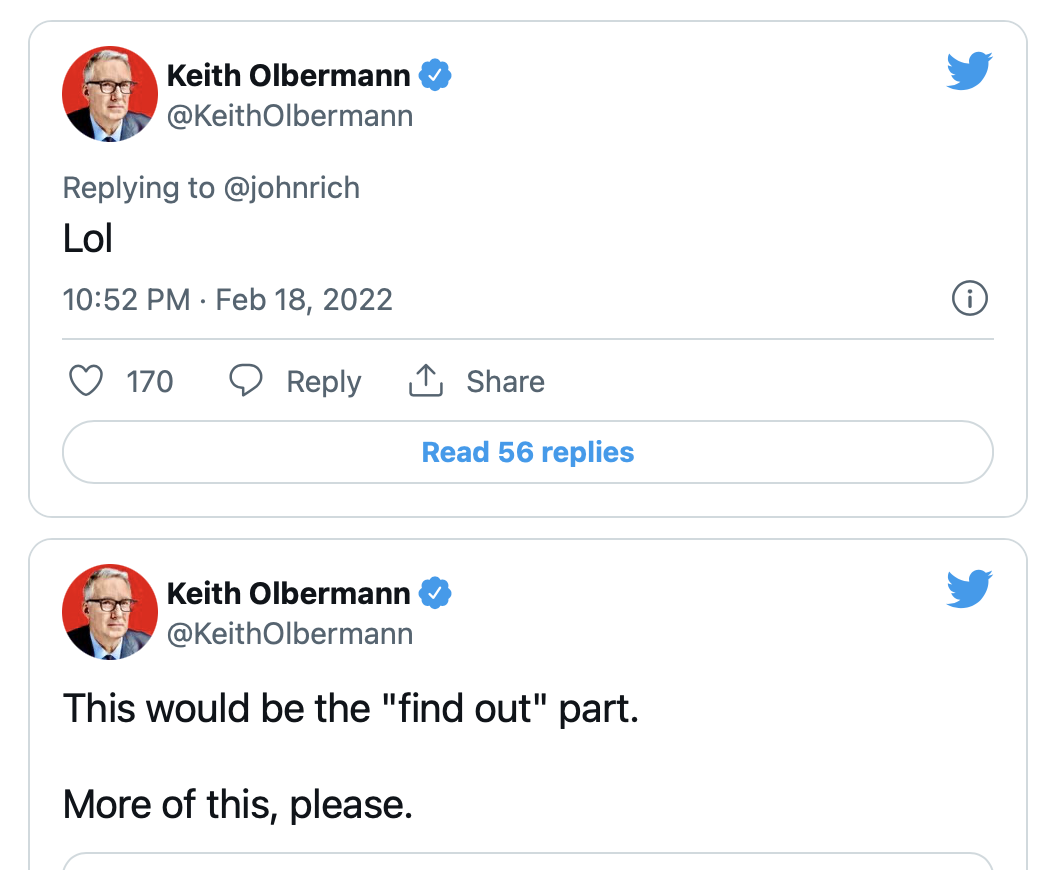This screenshot has width=1058, height=870.
Task: Open the @KeithOlbermann handle in the Lol tweet
Action: [290, 116]
